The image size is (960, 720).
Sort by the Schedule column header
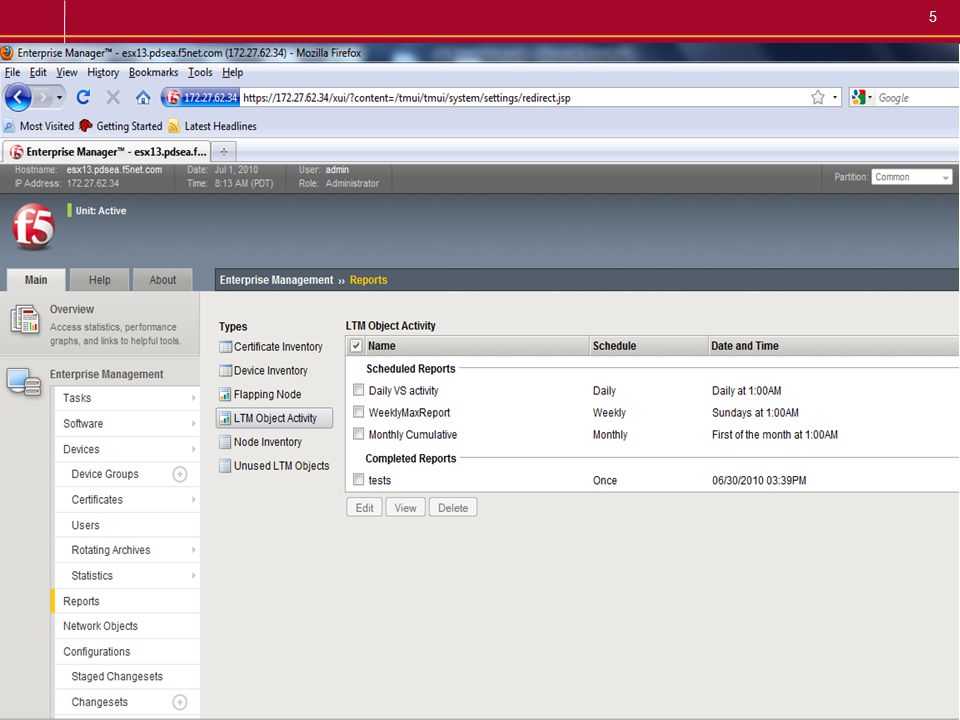tap(648, 346)
